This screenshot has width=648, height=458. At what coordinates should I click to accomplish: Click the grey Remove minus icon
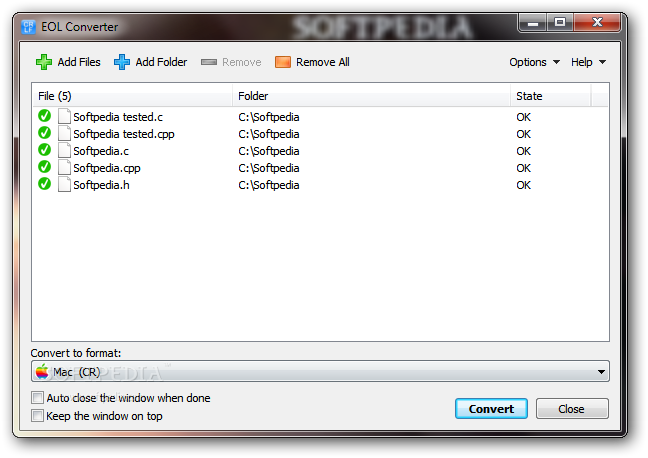tap(209, 62)
